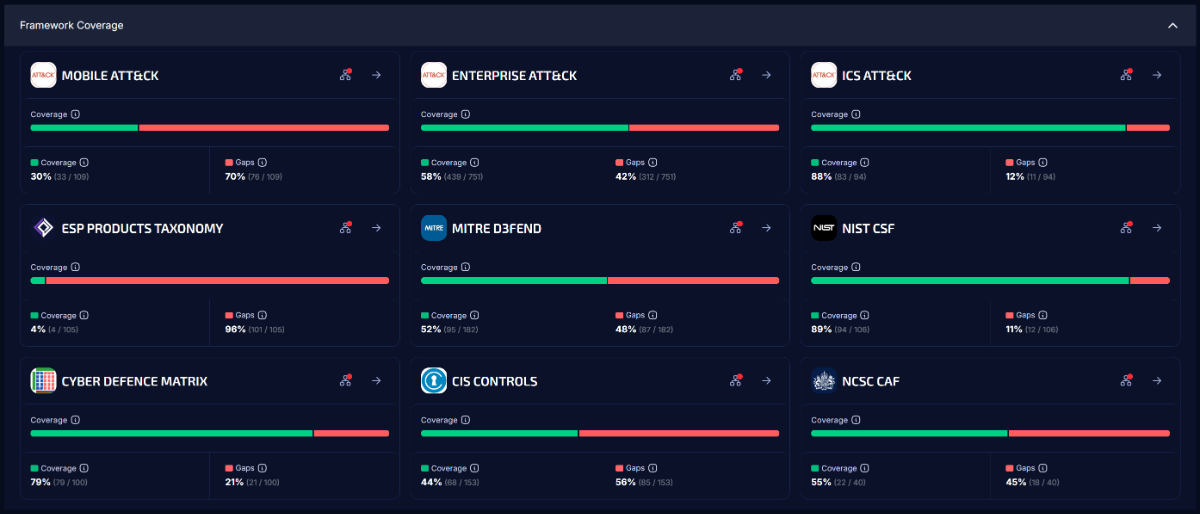
Task: Click the ENTERPRISE ATT&CK logo icon
Action: coord(433,75)
